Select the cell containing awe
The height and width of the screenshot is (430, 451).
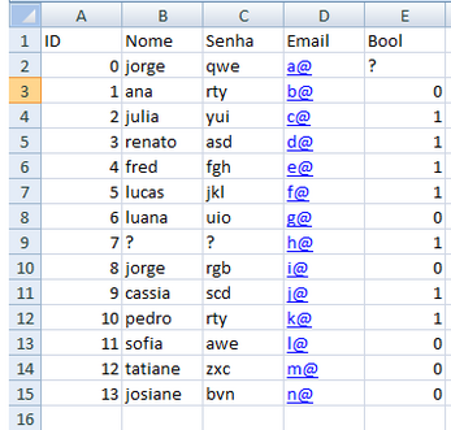(x=243, y=343)
